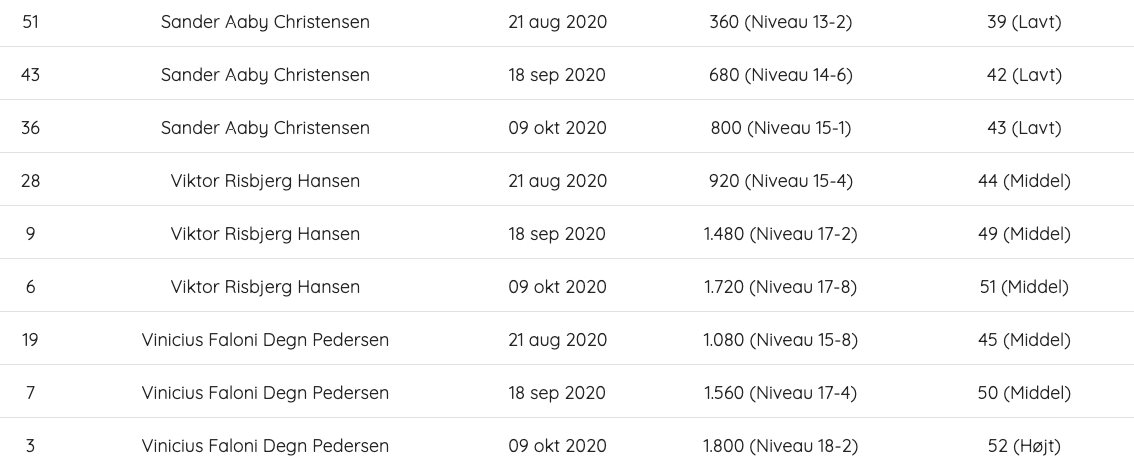Click 920 (Niveau 15-4) value
1134x469 pixels.
[780, 181]
